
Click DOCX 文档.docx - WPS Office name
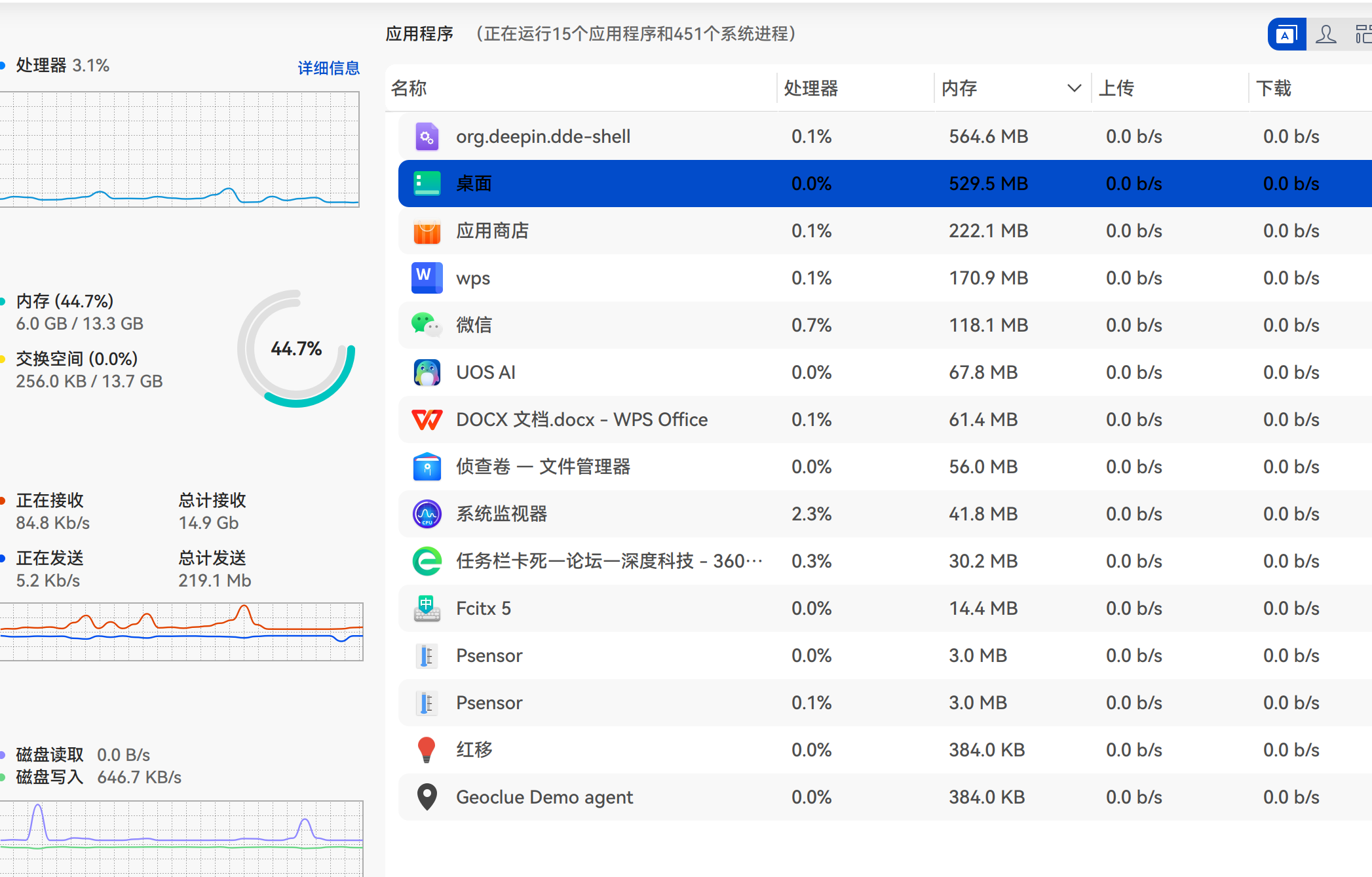pyautogui.click(x=582, y=419)
